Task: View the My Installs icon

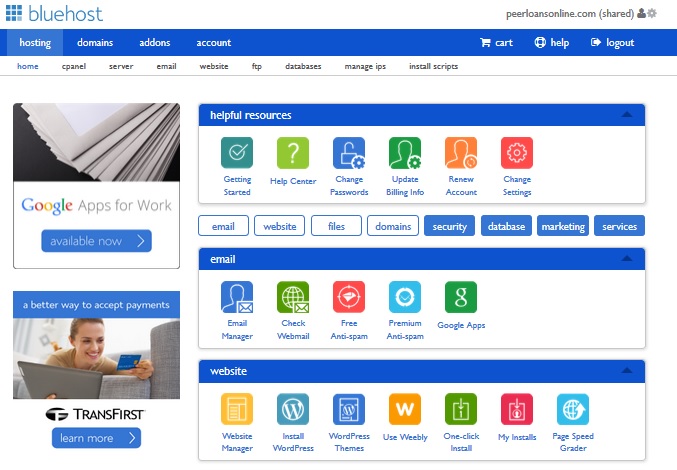Action: click(517, 409)
